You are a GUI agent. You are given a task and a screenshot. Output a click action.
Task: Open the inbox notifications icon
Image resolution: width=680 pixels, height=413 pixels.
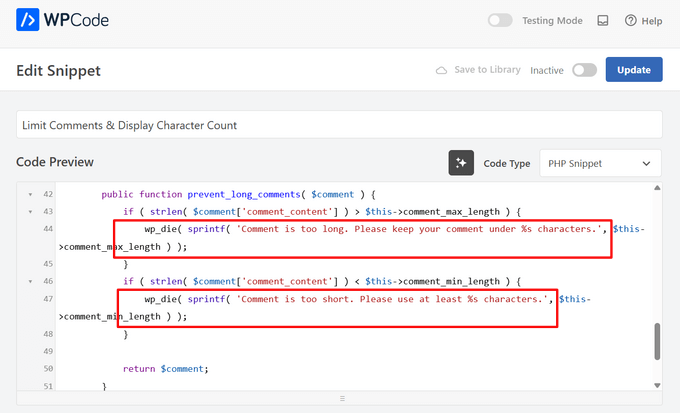[x=603, y=20]
